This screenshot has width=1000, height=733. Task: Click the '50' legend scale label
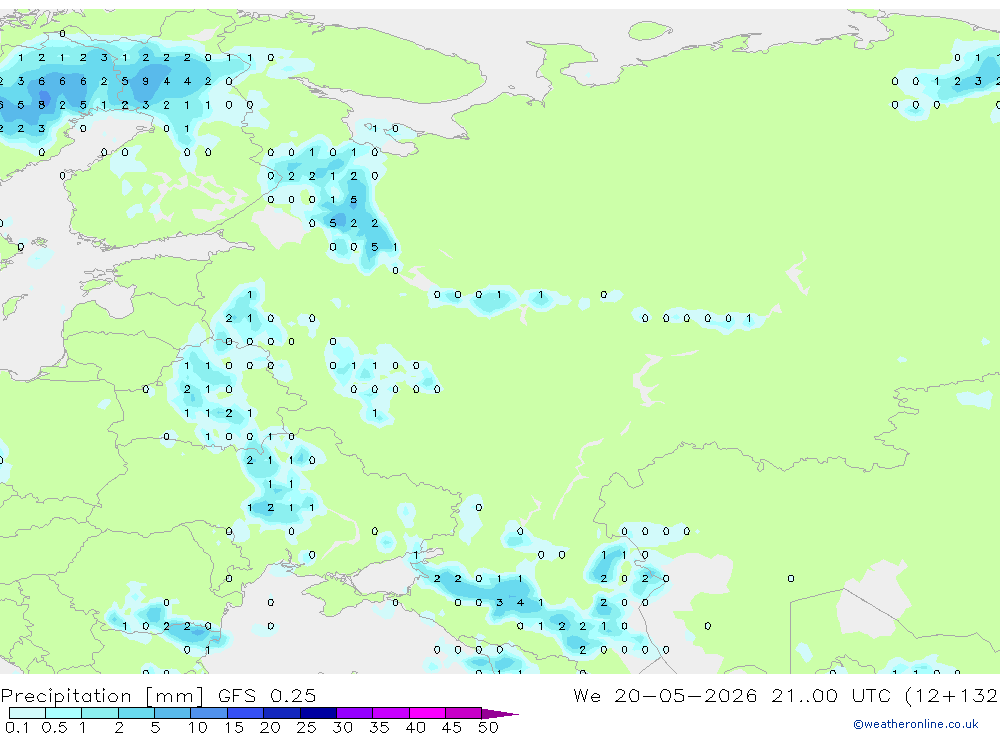coord(489,727)
